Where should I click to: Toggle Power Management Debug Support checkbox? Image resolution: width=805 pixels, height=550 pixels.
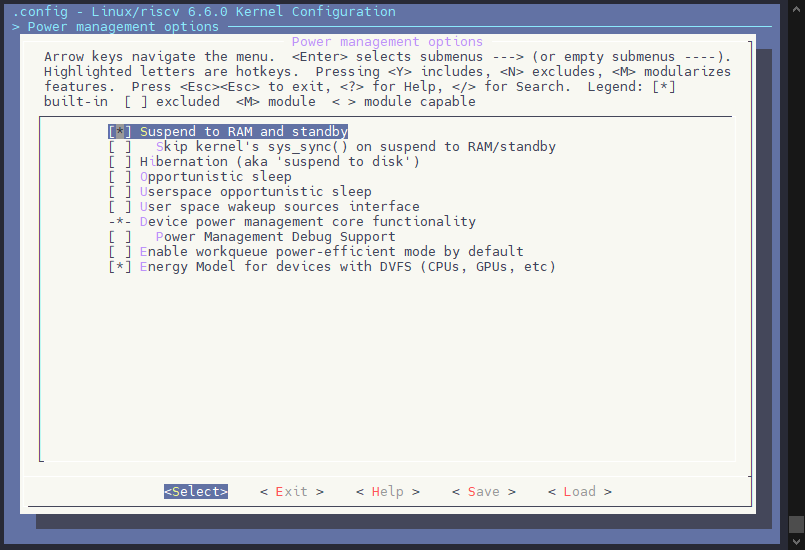click(x=120, y=237)
